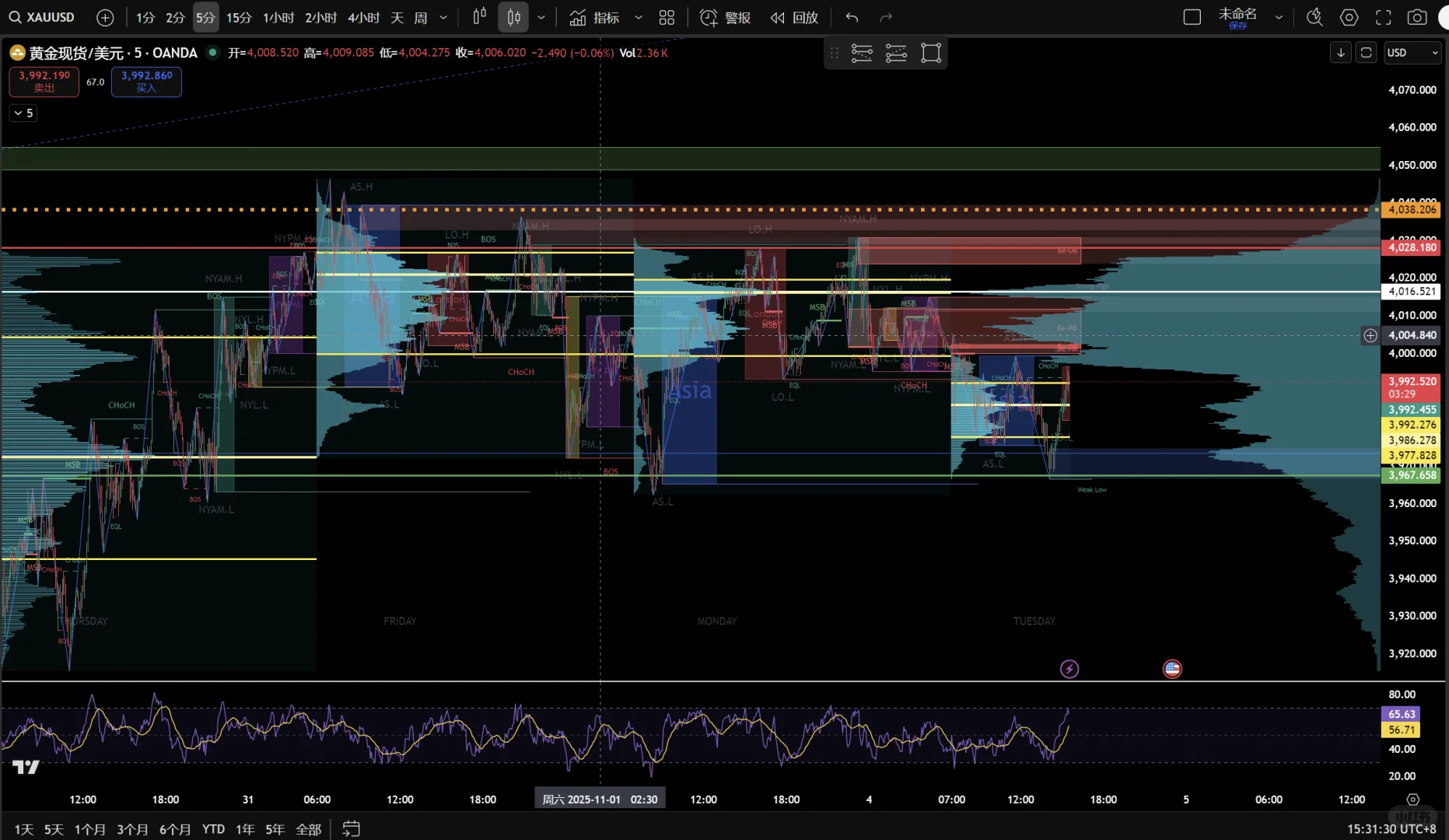
Task: Choose the 周 weekly interval
Action: tap(420, 17)
